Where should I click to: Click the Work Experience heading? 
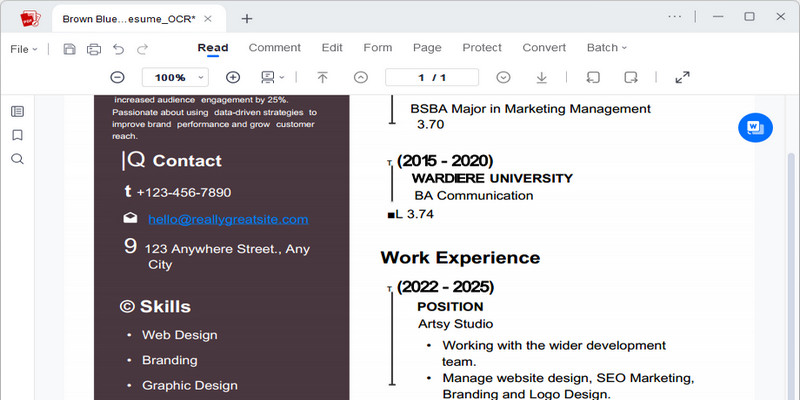tap(460, 258)
